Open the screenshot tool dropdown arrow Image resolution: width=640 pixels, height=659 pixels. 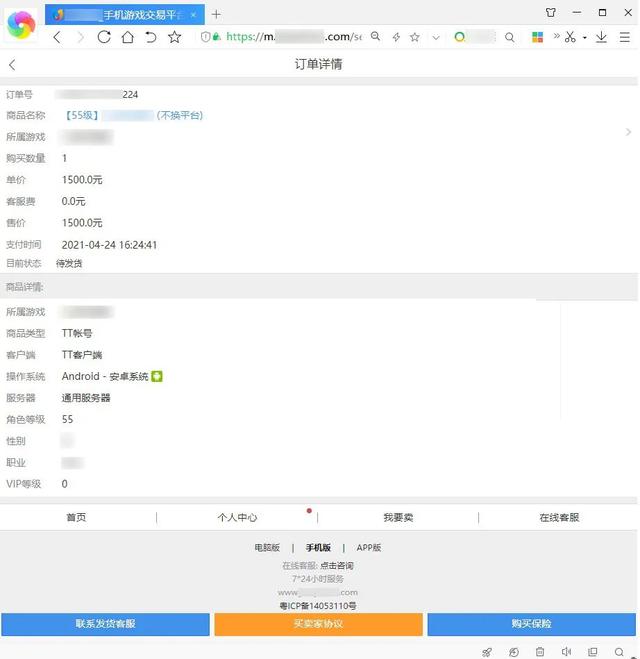[x=585, y=37]
